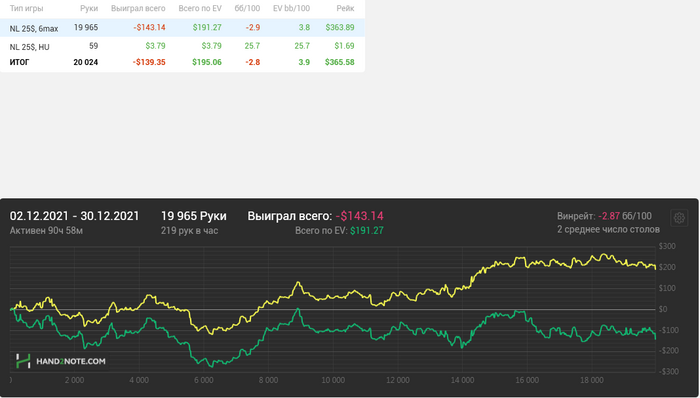Click the 18 000 x-axis label
The width and height of the screenshot is (700, 398).
pyautogui.click(x=592, y=381)
